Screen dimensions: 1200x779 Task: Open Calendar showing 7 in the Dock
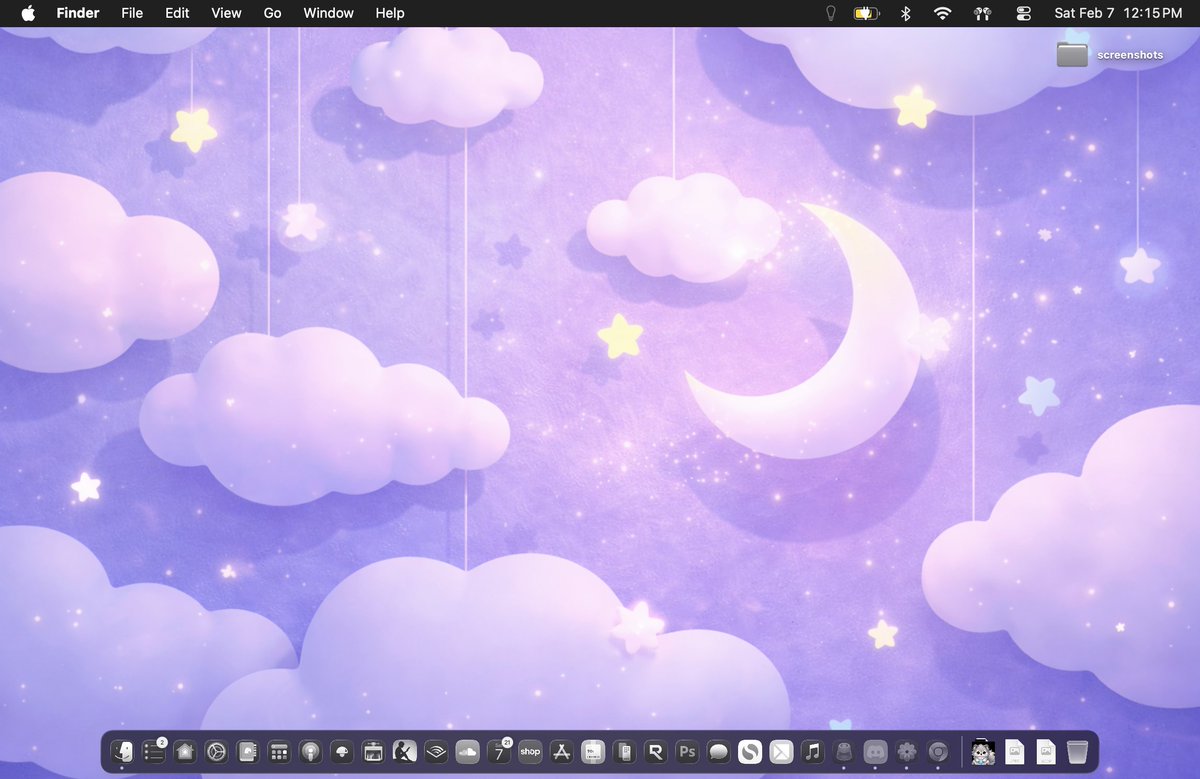pyautogui.click(x=499, y=751)
